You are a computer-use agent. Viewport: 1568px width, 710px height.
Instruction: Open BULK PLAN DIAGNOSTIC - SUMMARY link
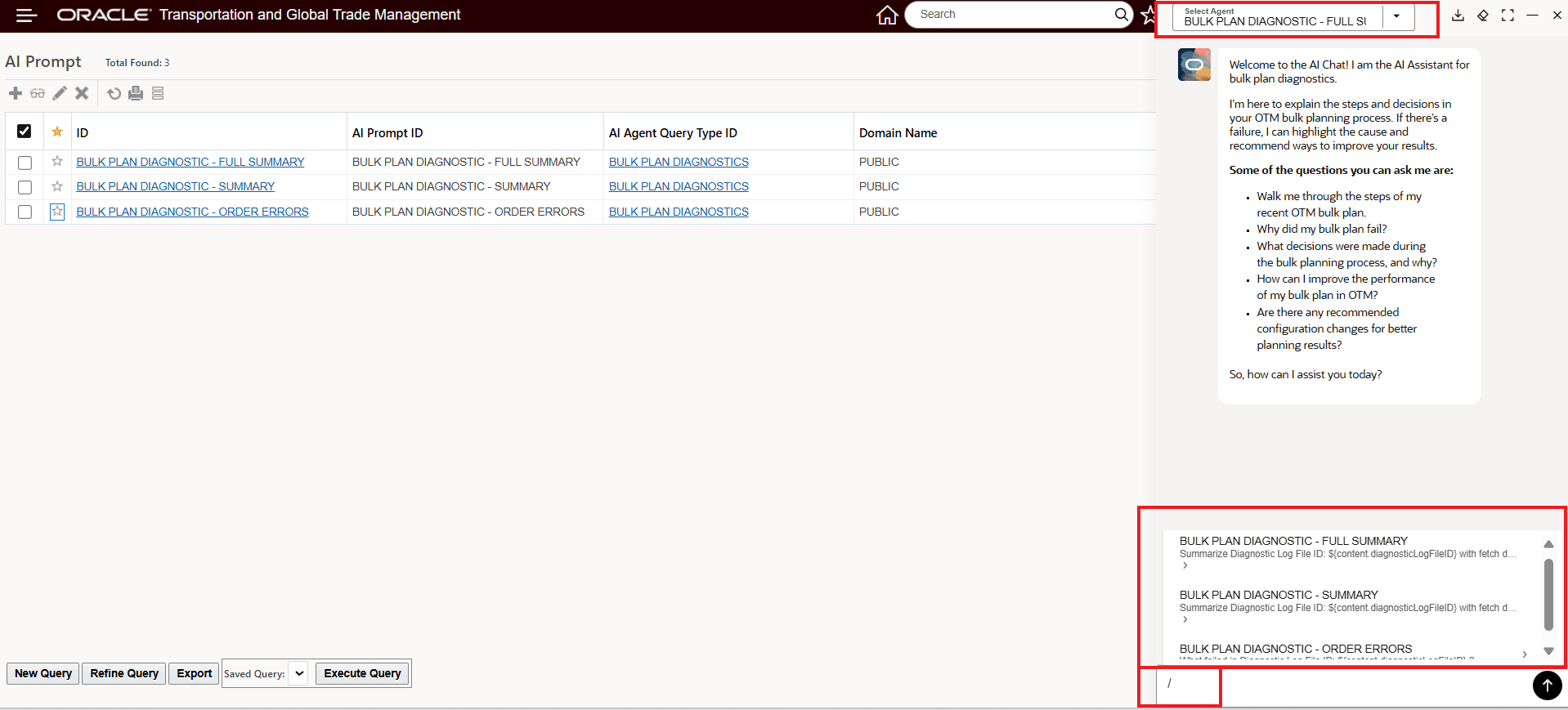pyautogui.click(x=176, y=186)
